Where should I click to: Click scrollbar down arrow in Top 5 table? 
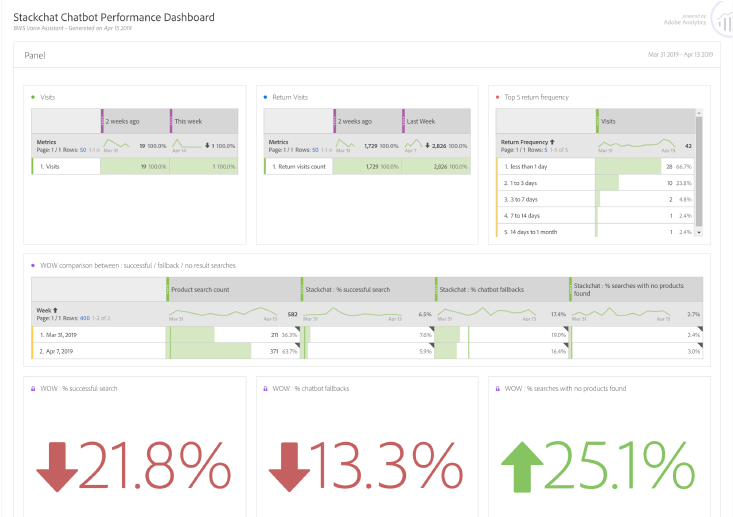click(699, 232)
